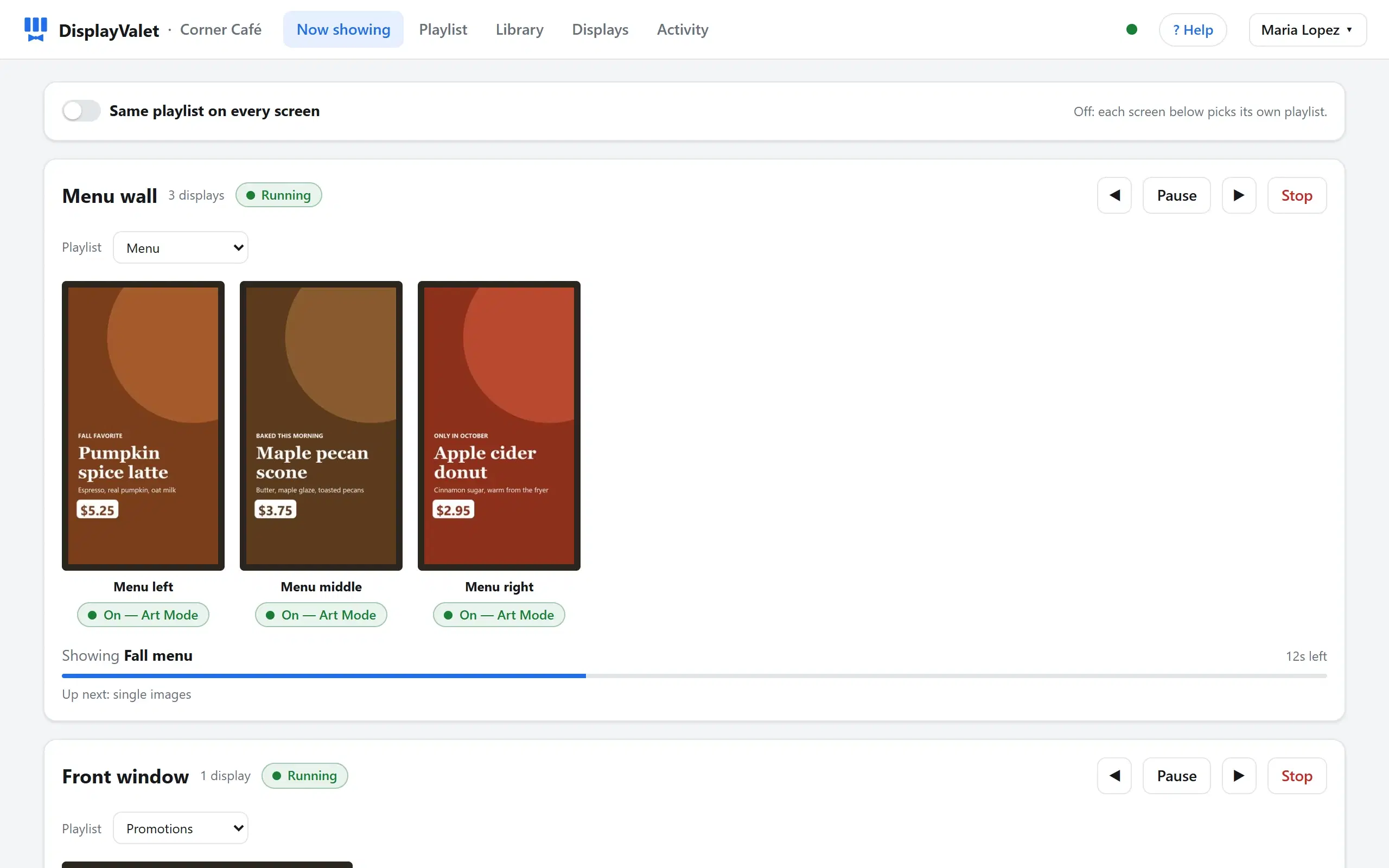1389x868 pixels.
Task: Click the Corner Café location name
Action: coord(220,29)
